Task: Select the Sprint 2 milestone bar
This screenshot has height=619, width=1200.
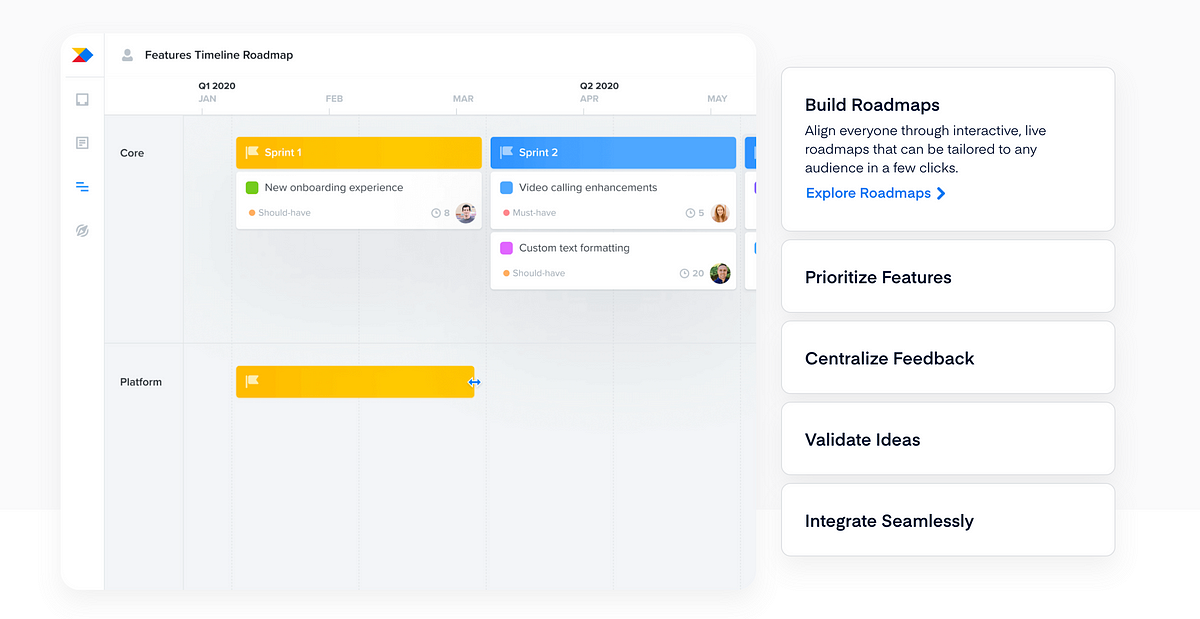Action: pos(613,152)
